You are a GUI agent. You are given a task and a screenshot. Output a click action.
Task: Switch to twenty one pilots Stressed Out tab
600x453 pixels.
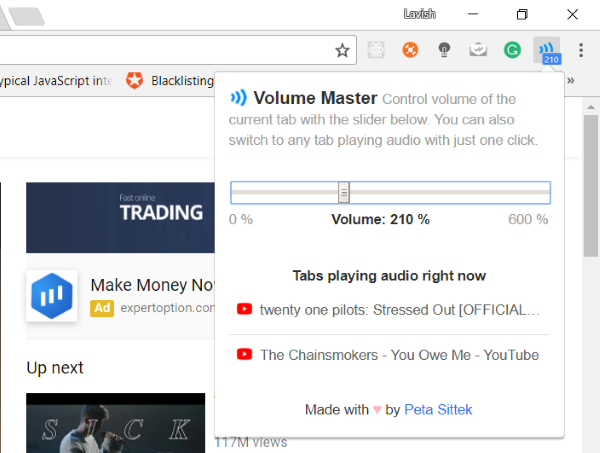click(x=389, y=310)
